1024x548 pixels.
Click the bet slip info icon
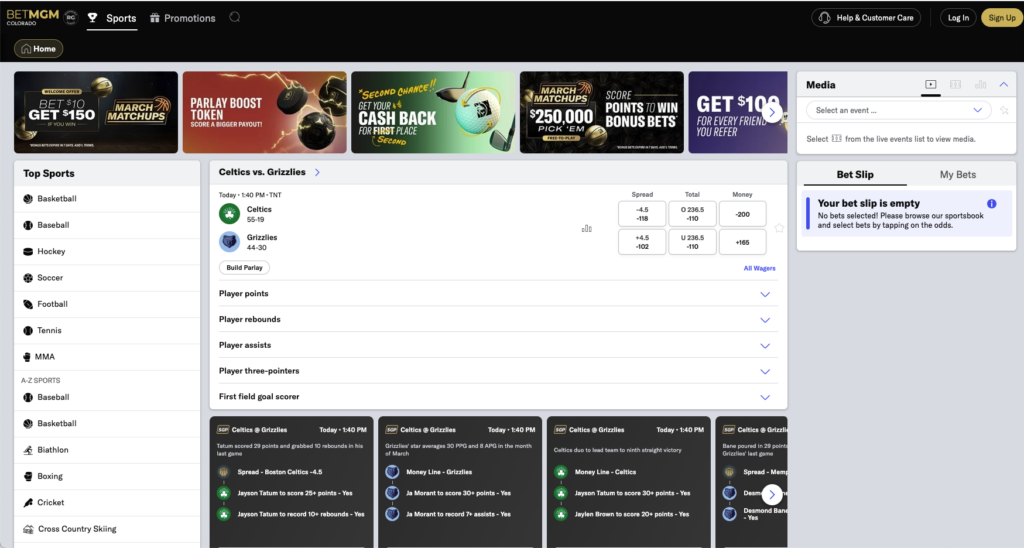coord(991,203)
